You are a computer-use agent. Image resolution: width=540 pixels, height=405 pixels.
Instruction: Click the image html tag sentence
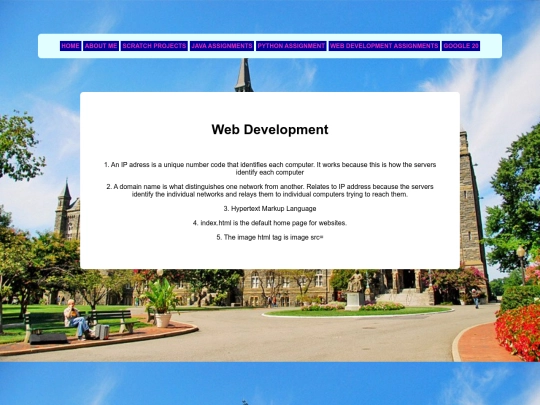pyautogui.click(x=270, y=237)
